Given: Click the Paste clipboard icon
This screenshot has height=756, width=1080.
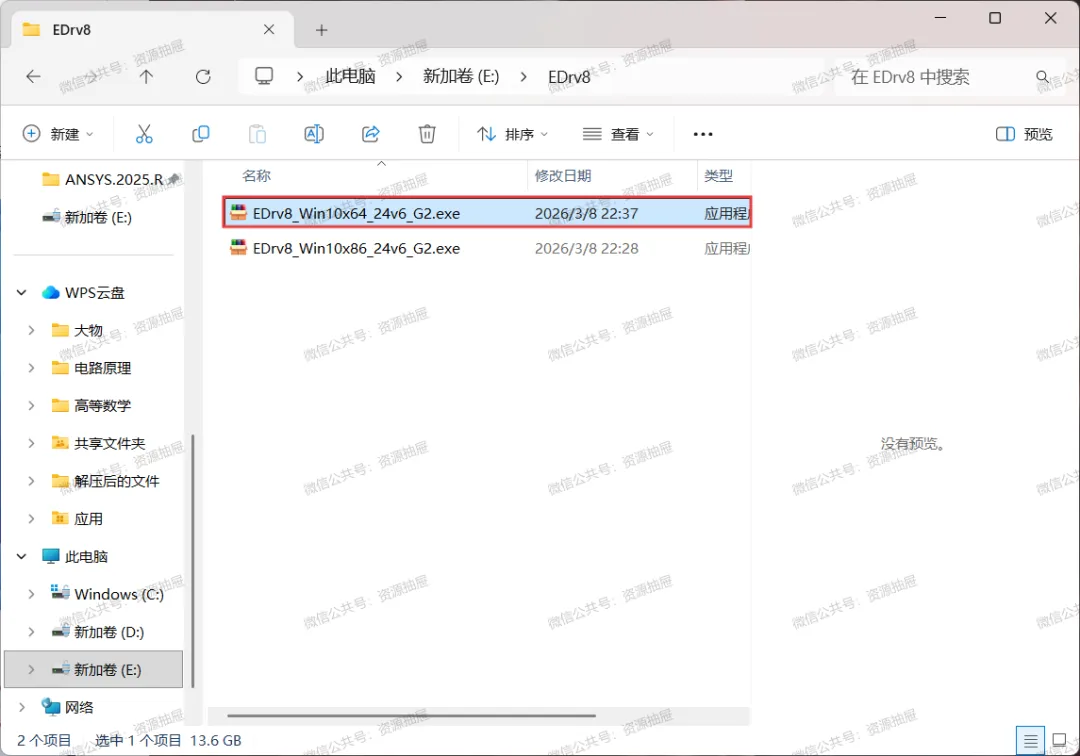Looking at the screenshot, I should (x=258, y=134).
